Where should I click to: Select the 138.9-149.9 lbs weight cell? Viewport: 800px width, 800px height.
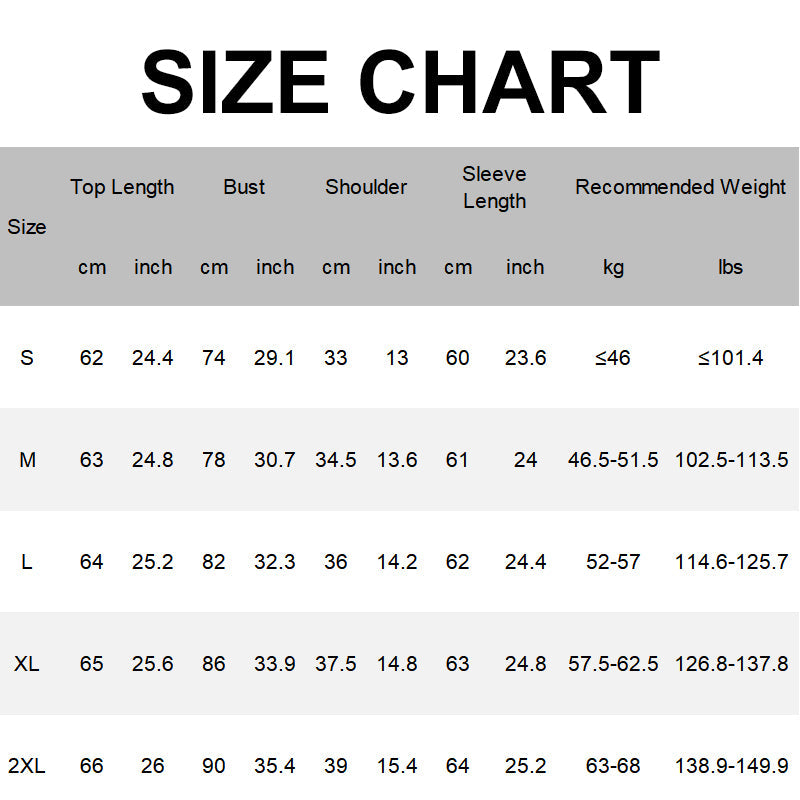point(731,766)
